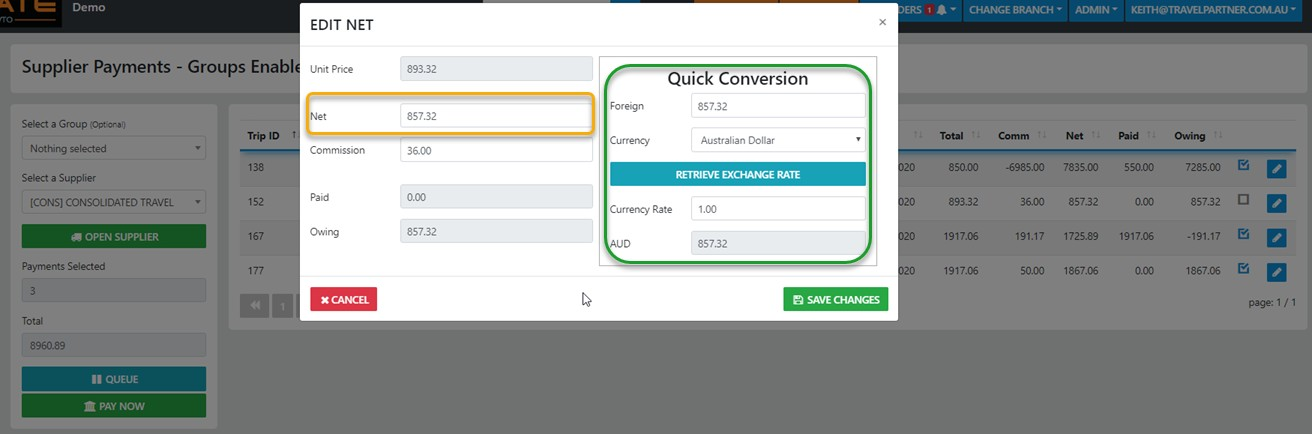This screenshot has width=1312, height=434.
Task: Open the Admin menu
Action: 1096,10
